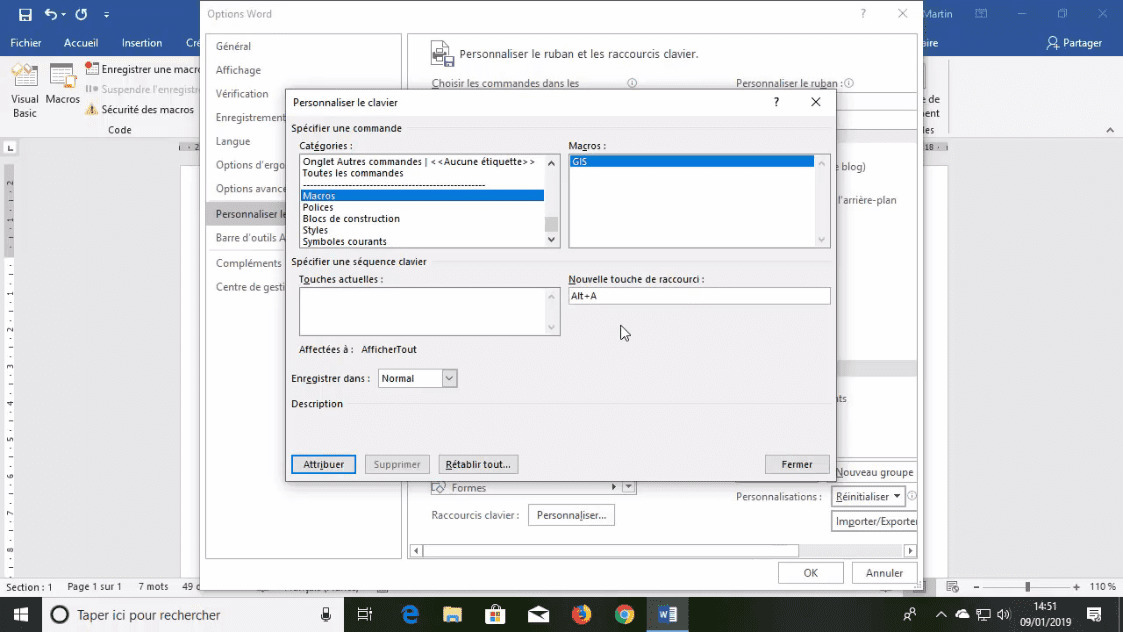Launch Microsoft Edge from the taskbar
Image resolution: width=1123 pixels, height=632 pixels.
410,615
